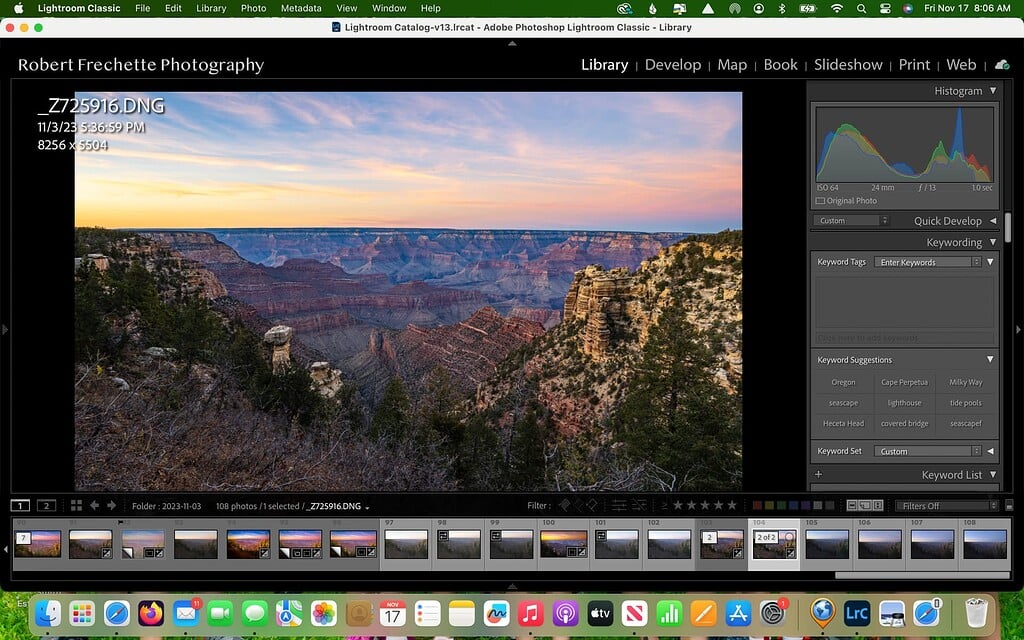The width and height of the screenshot is (1024, 640).
Task: Click the previous photo arrow
Action: pos(95,506)
